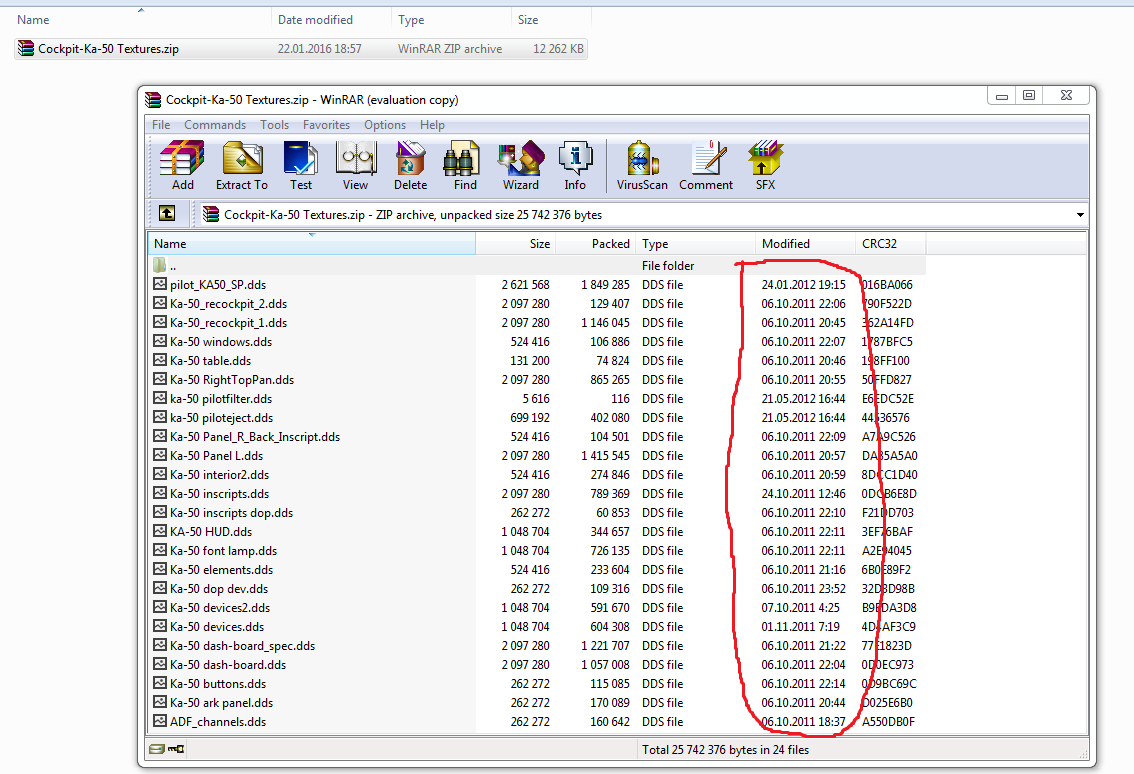Click the parent folder ".." icon
The width and height of the screenshot is (1134, 774).
click(x=160, y=265)
